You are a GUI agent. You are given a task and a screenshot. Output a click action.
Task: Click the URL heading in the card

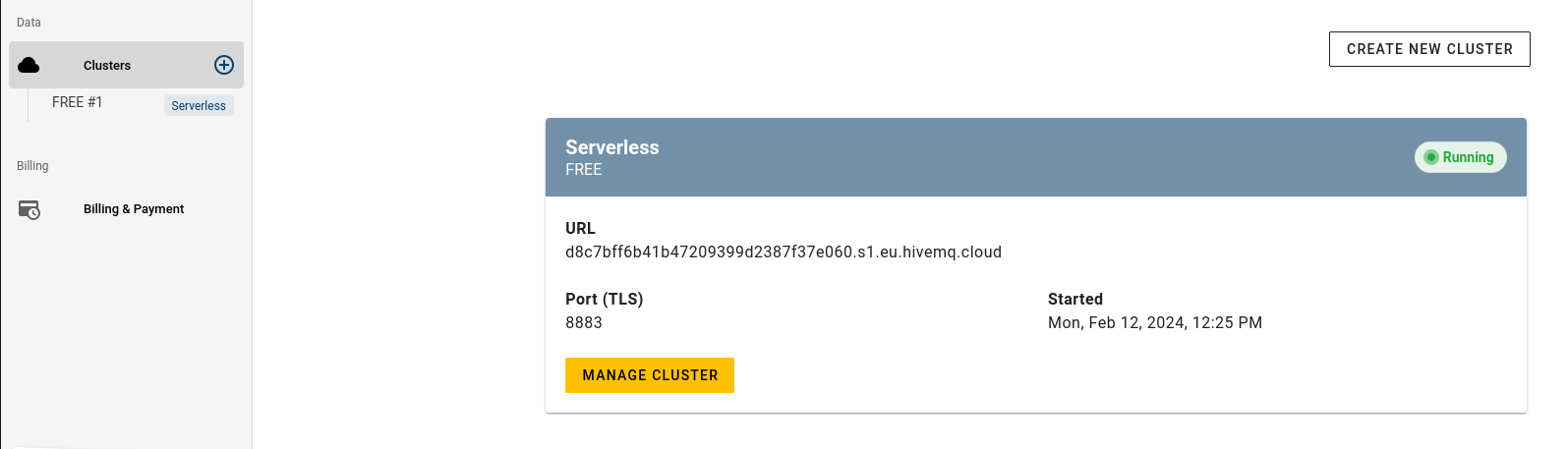tap(580, 228)
